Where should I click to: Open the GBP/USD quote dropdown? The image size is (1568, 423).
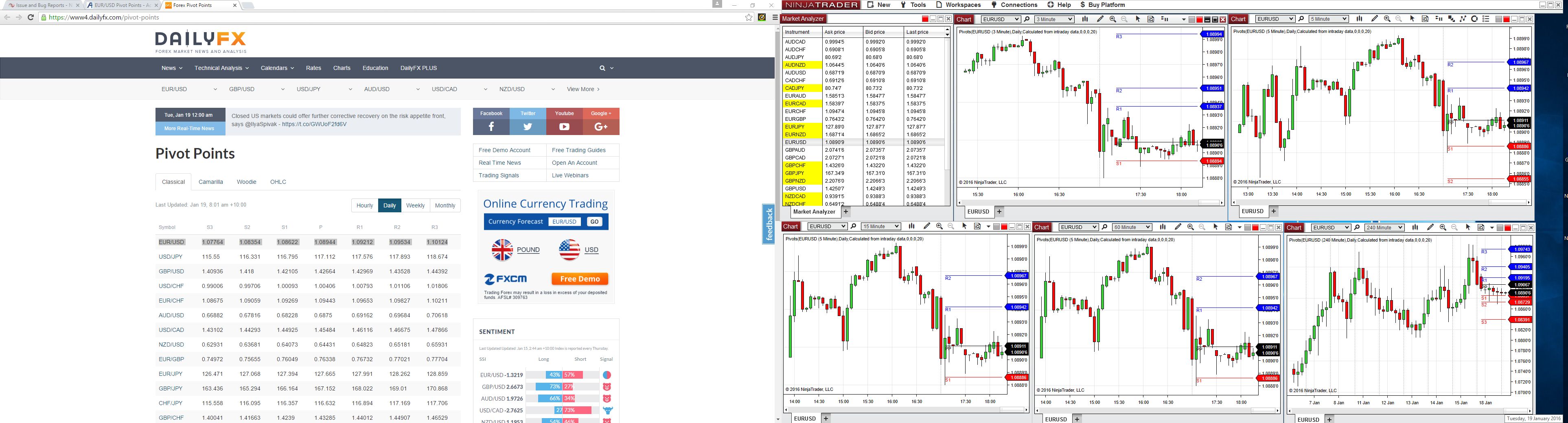coord(257,89)
